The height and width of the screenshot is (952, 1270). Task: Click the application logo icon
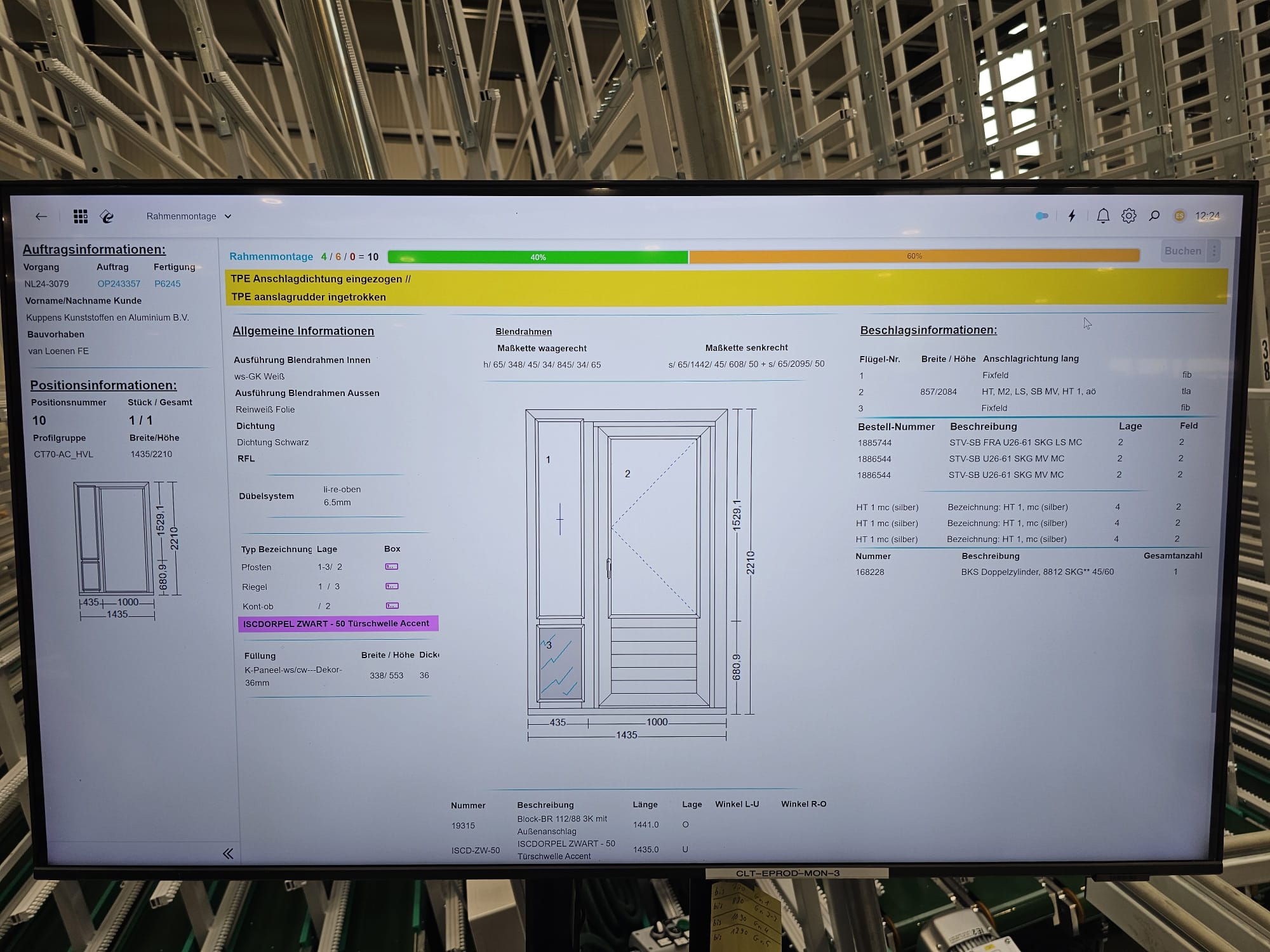pos(107,217)
